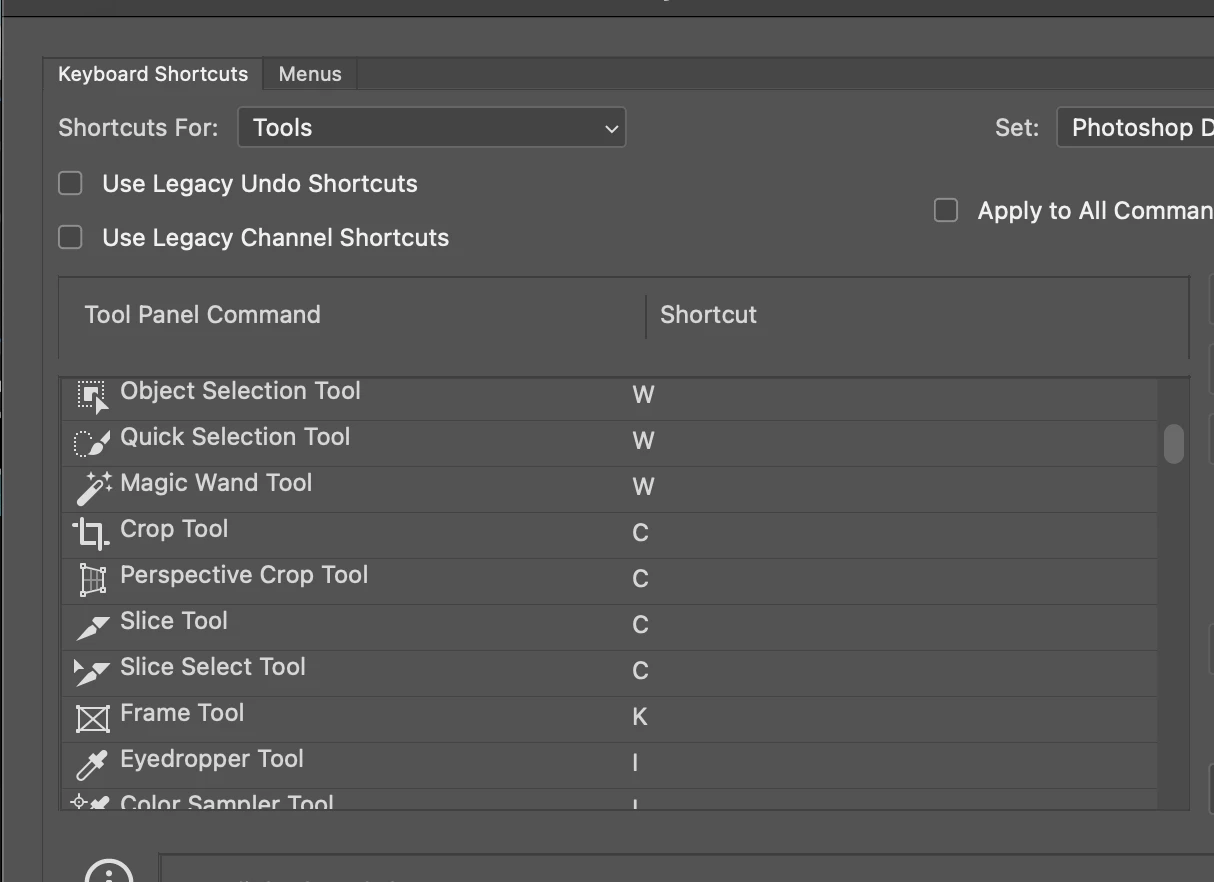Image resolution: width=1214 pixels, height=882 pixels.
Task: Click the Object Selection Tool icon
Action: coord(92,396)
